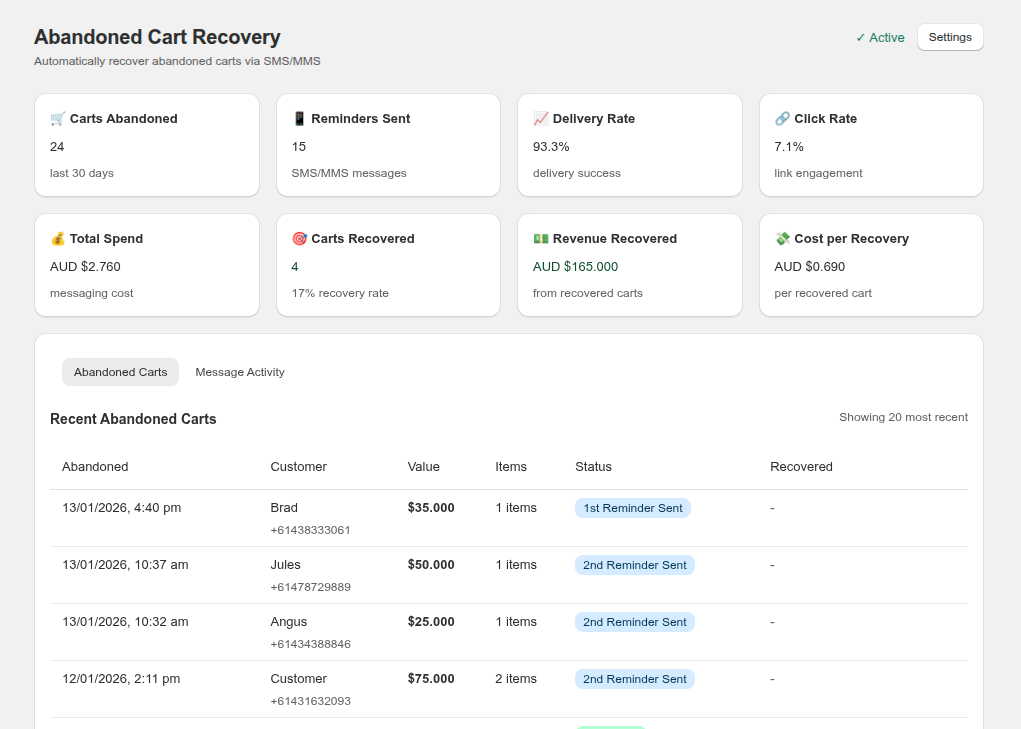The image size is (1021, 729).
Task: Click the $75.000 cart value
Action: 431,679
